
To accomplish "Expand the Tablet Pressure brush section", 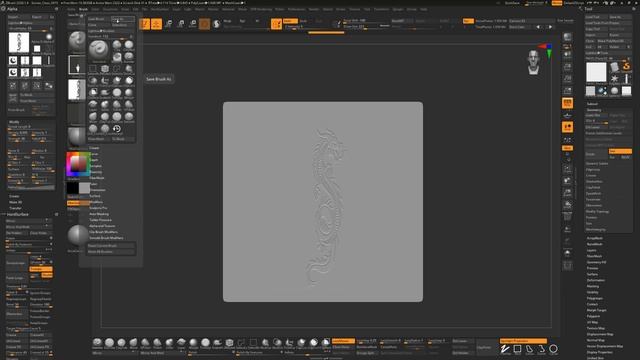I will 100,220.
